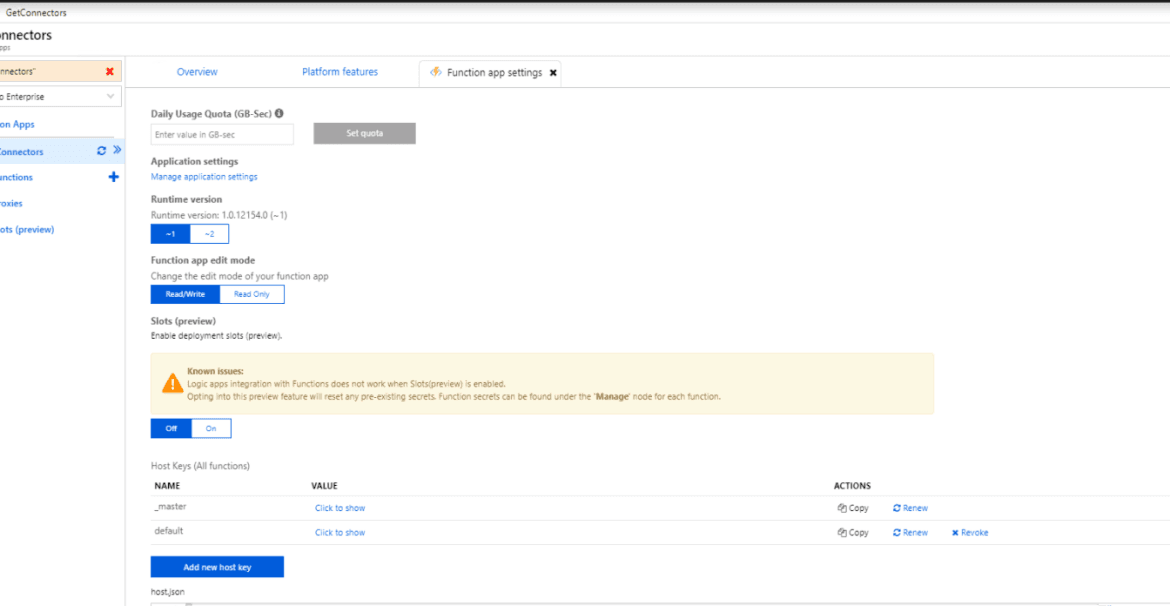Click the copy icon for the default key
Screen dimensions: 1170x606
841,533
